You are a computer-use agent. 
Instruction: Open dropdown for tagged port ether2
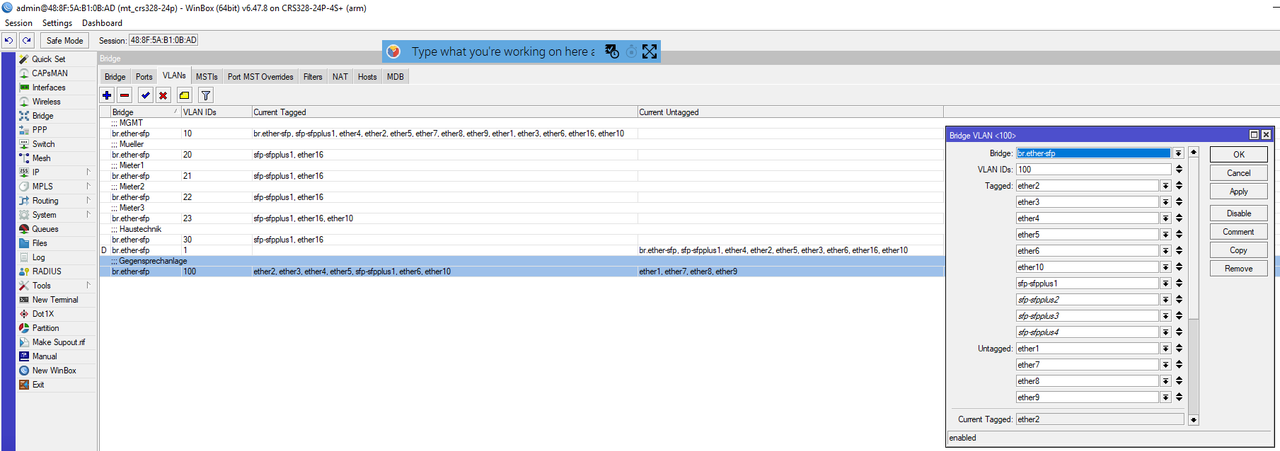pyautogui.click(x=1166, y=186)
